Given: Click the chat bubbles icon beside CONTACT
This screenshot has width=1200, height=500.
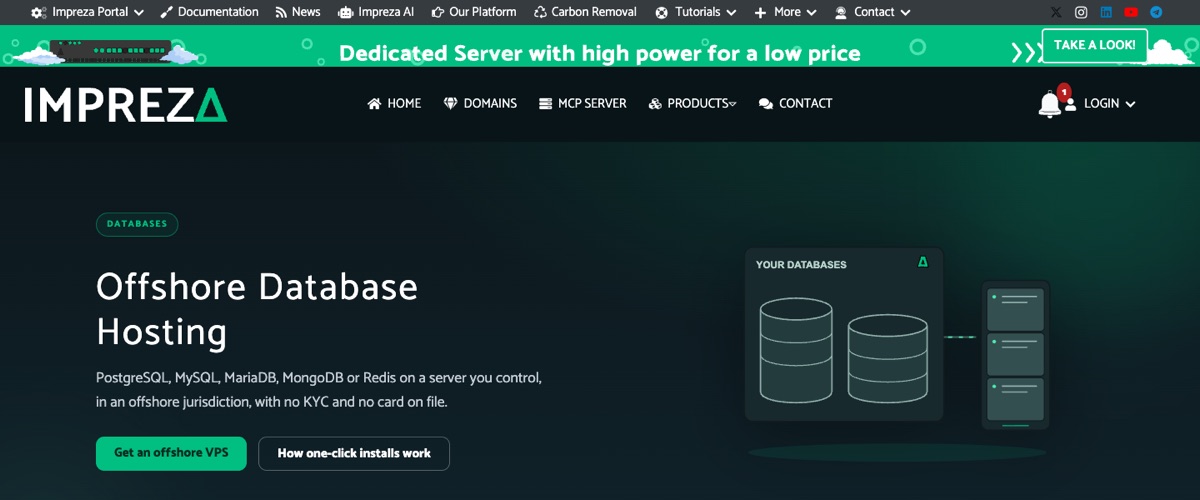Looking at the screenshot, I should click(766, 103).
